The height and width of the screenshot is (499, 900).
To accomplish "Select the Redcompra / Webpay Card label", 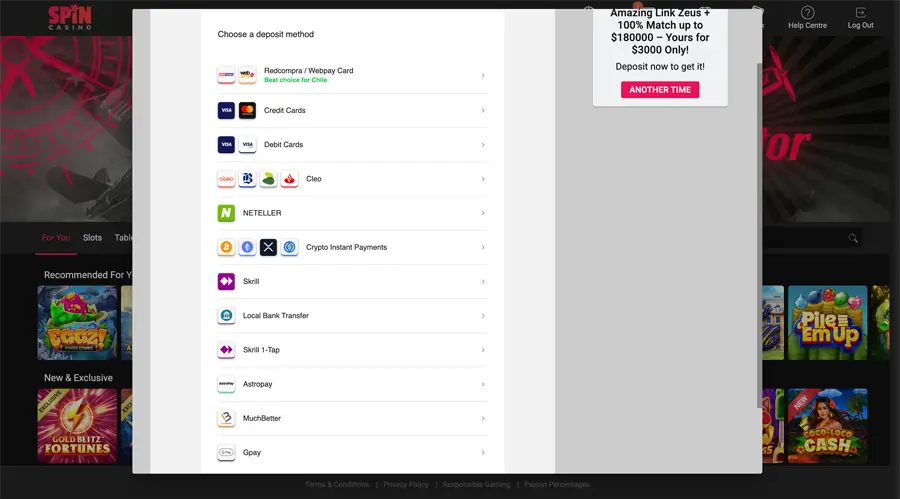I will pyautogui.click(x=309, y=71).
